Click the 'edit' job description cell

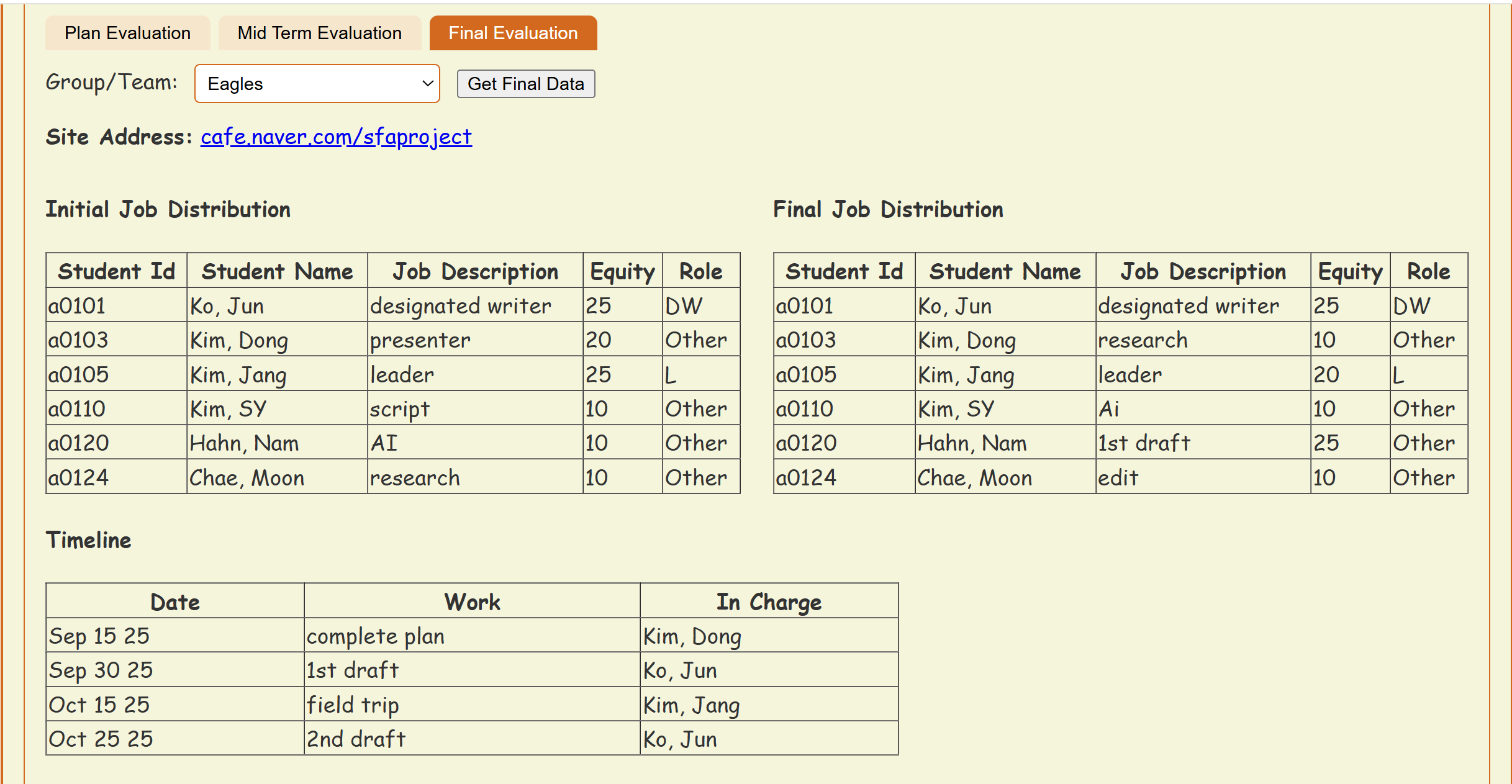1118,477
